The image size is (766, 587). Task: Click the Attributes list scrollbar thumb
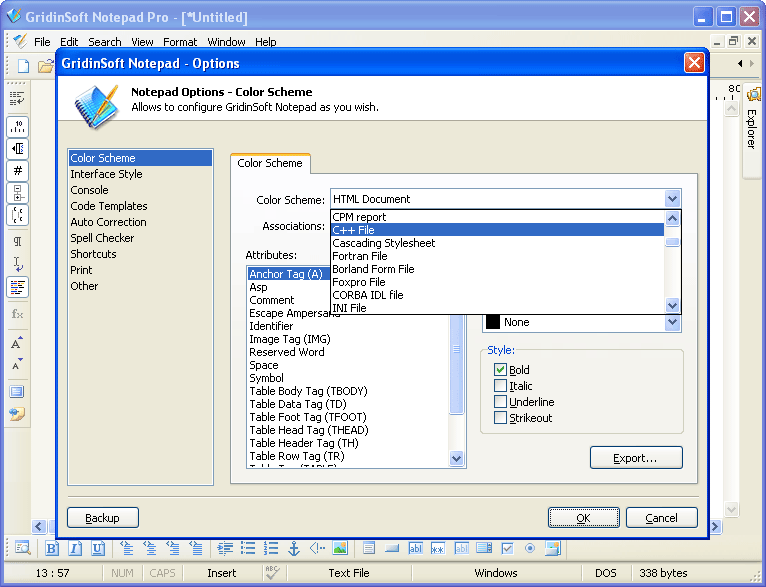(x=456, y=364)
